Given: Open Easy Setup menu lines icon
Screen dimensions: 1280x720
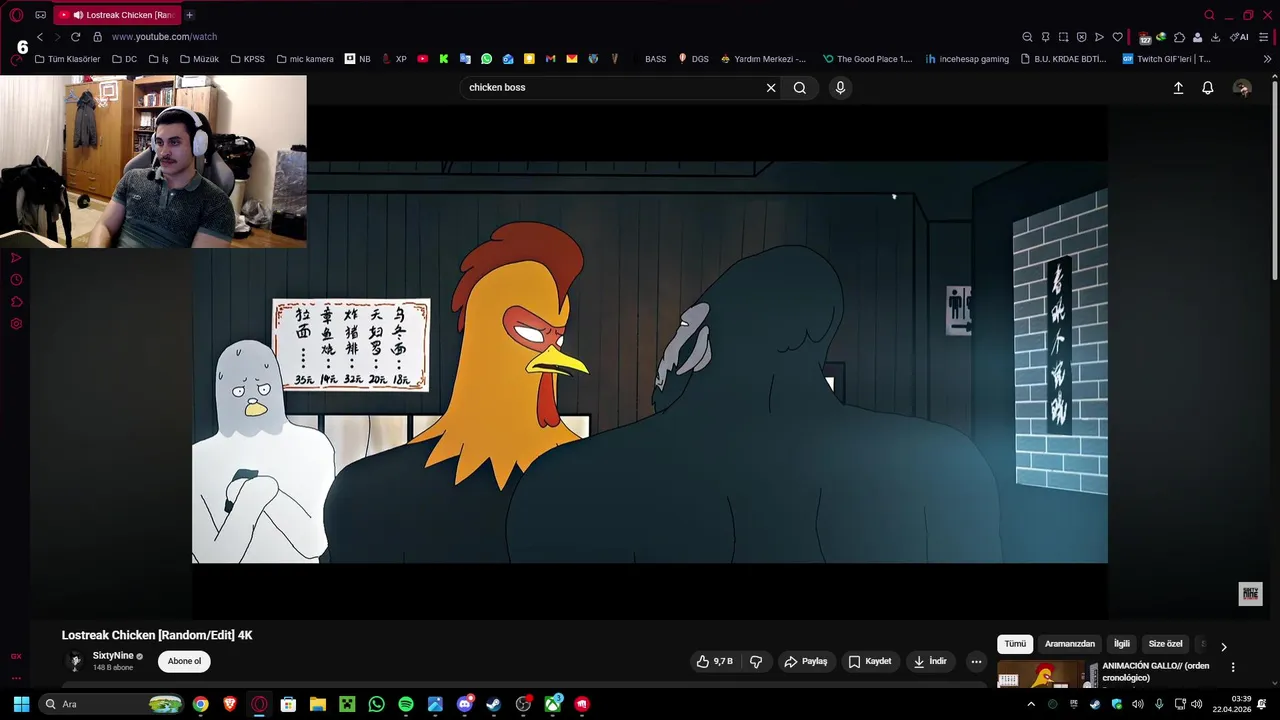Looking at the screenshot, I should [1264, 37].
